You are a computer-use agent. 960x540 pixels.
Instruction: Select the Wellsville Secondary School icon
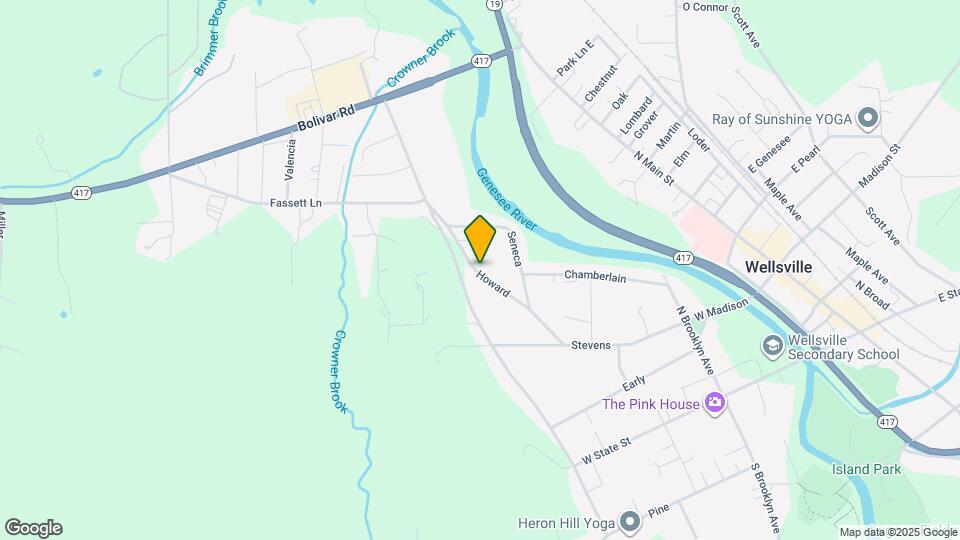tap(773, 347)
